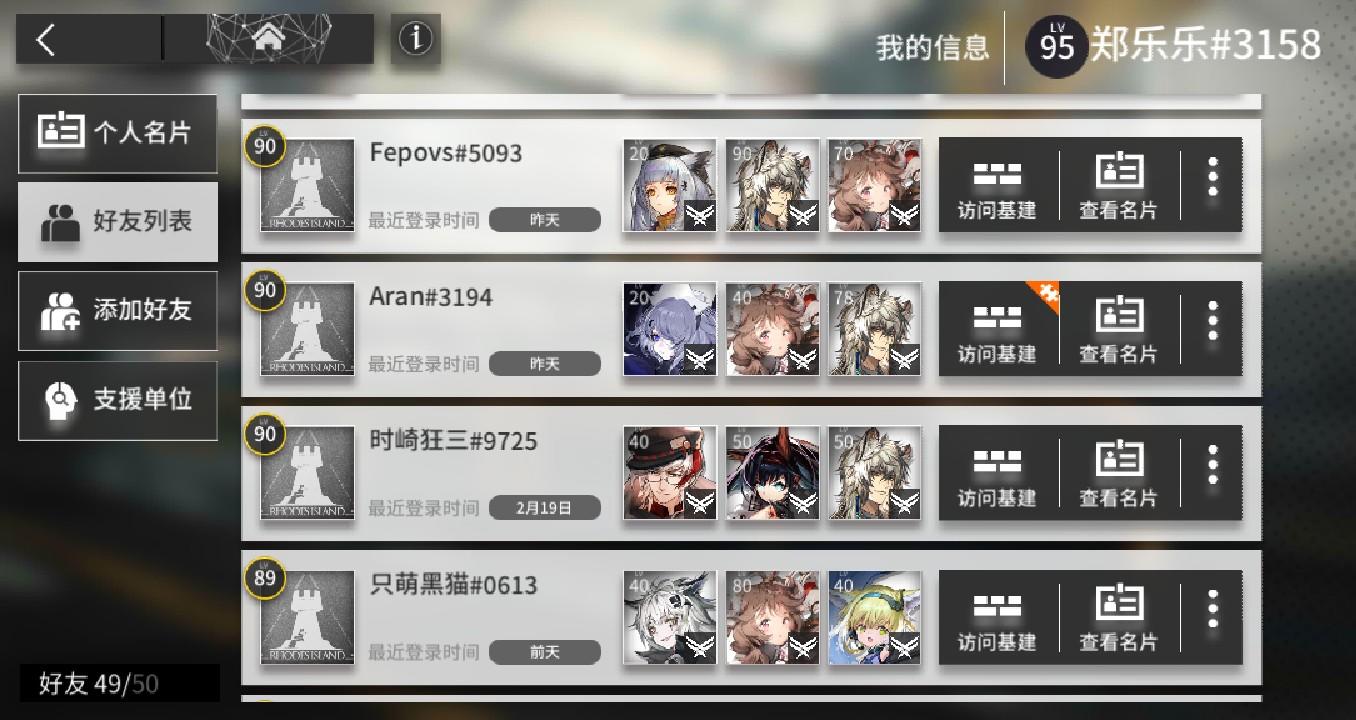
Task: Select 只萌黑猫#0613's blonde operator portrait
Action: tap(875, 617)
